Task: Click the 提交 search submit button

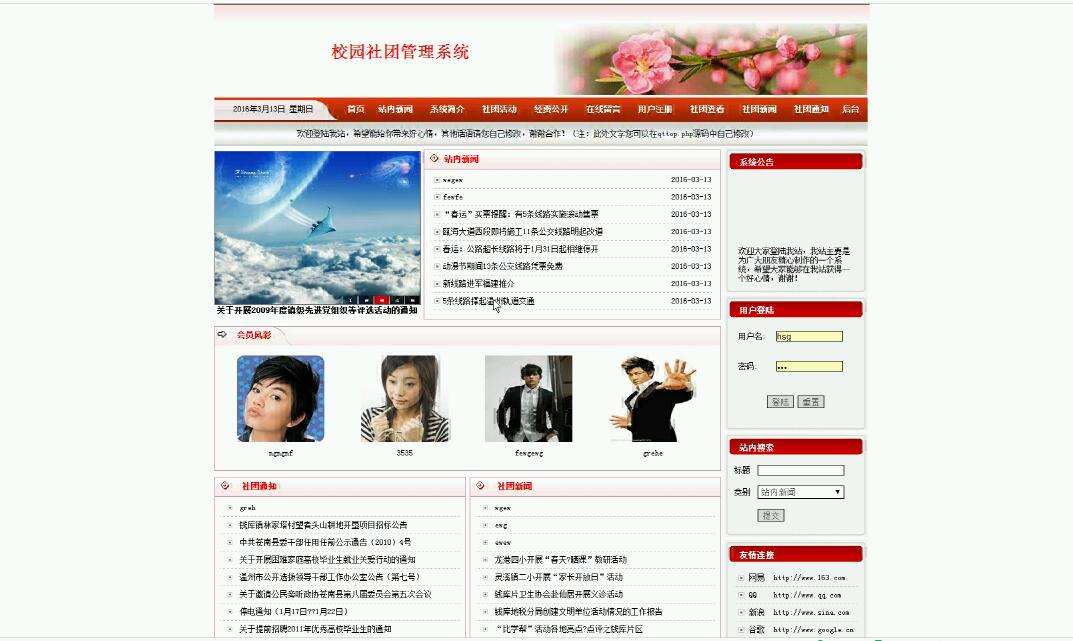Action: tap(771, 515)
